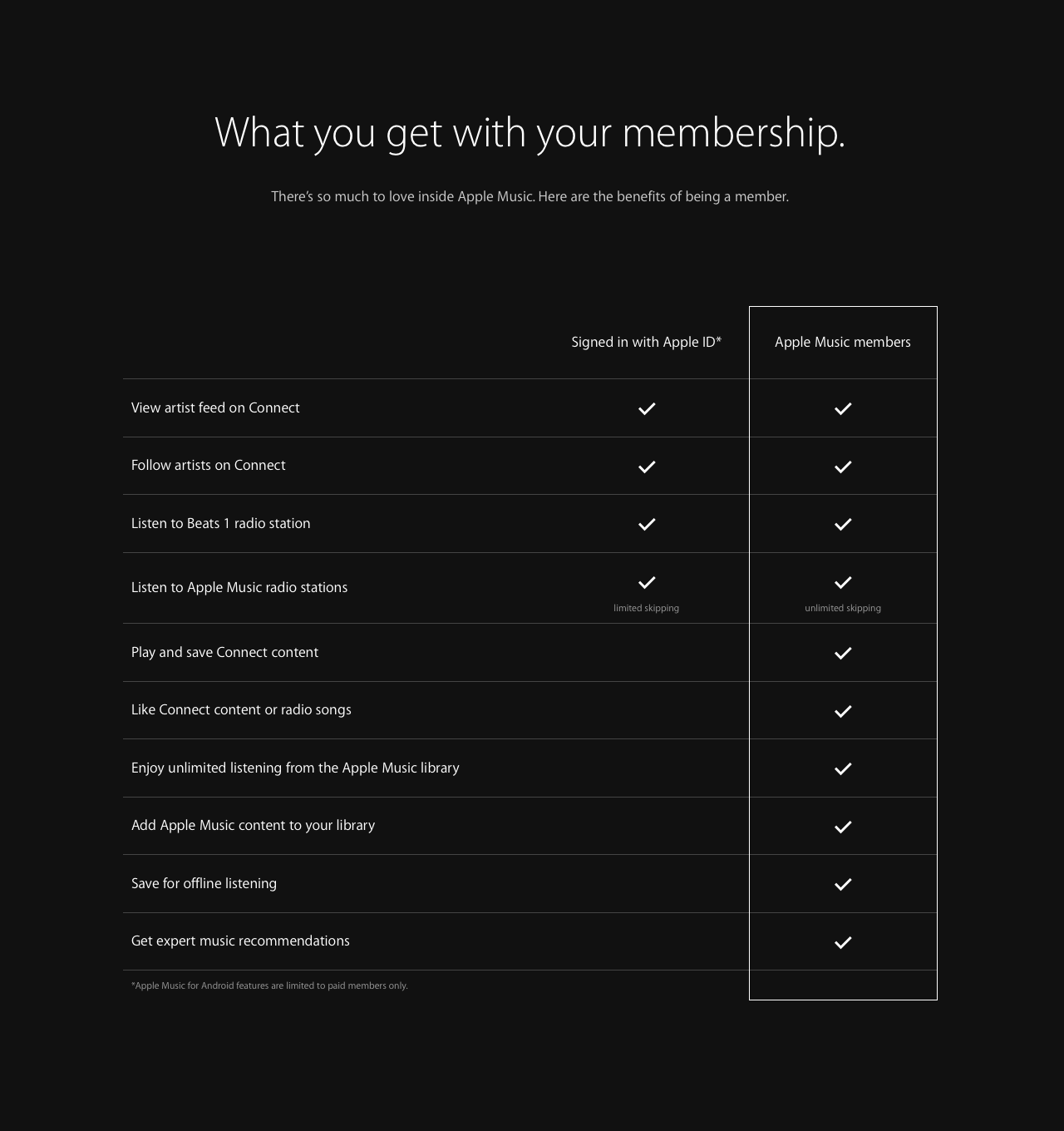Click the Listen to Beats 1 radio station label

(220, 524)
